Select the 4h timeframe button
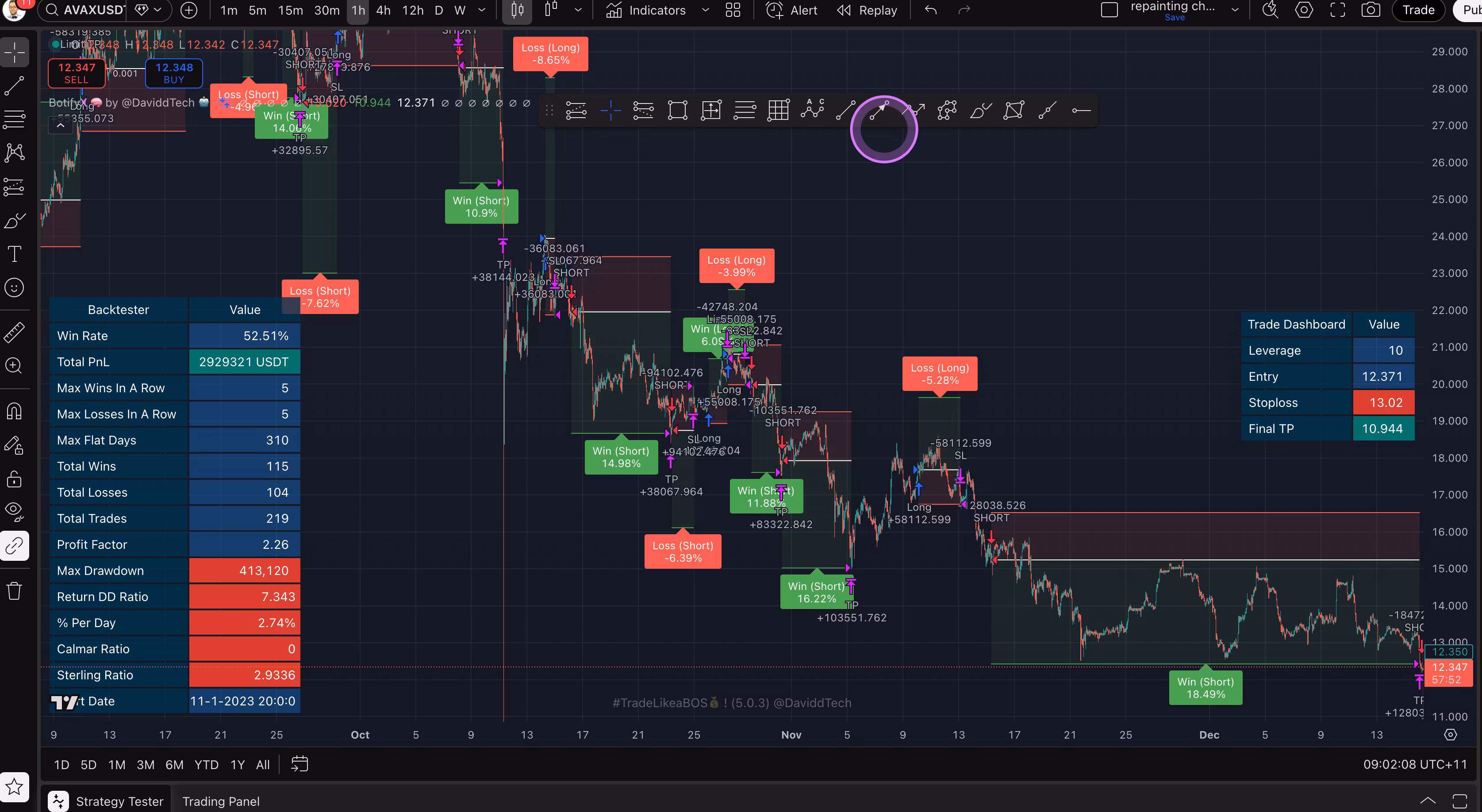 (x=383, y=10)
